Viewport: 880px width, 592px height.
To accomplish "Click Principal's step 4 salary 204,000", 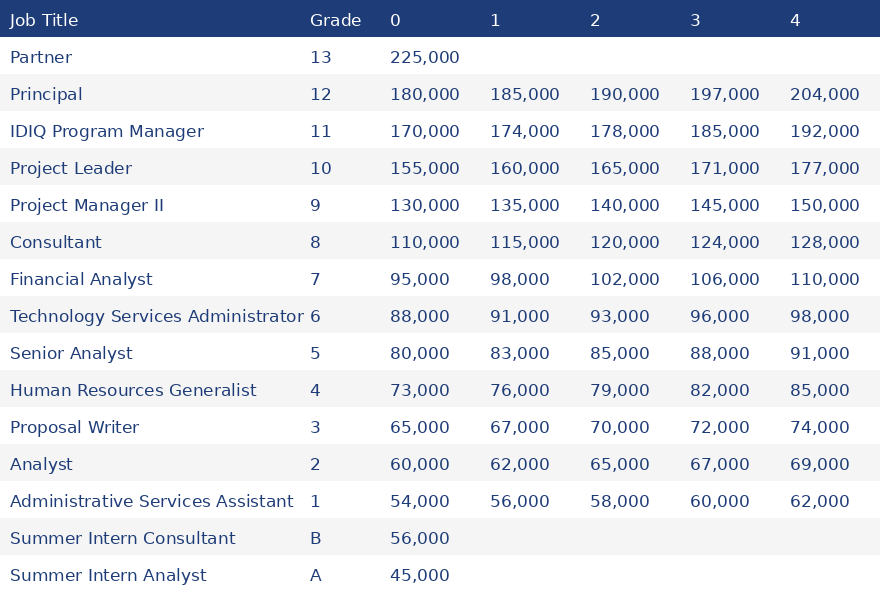I will pos(824,94).
